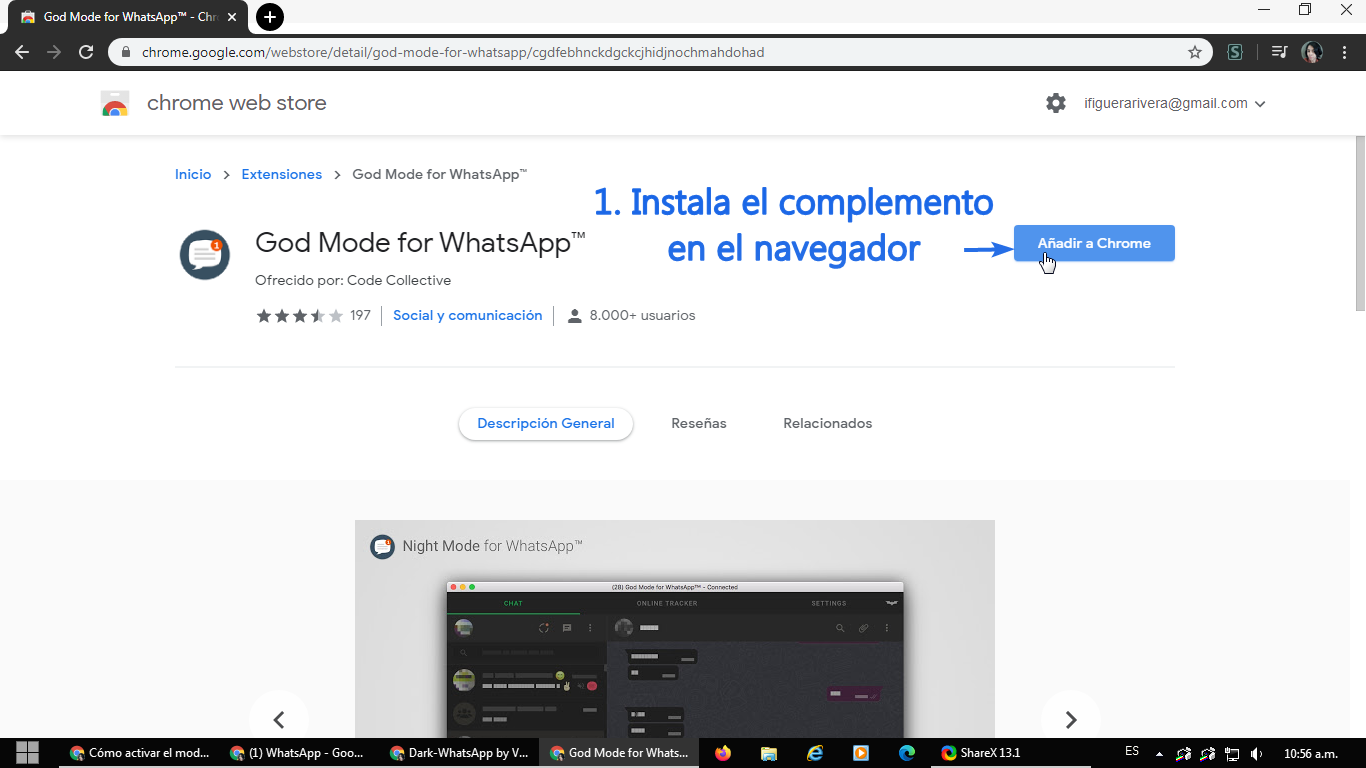The width and height of the screenshot is (1366, 768).
Task: Reload the current page
Action: pos(86,52)
